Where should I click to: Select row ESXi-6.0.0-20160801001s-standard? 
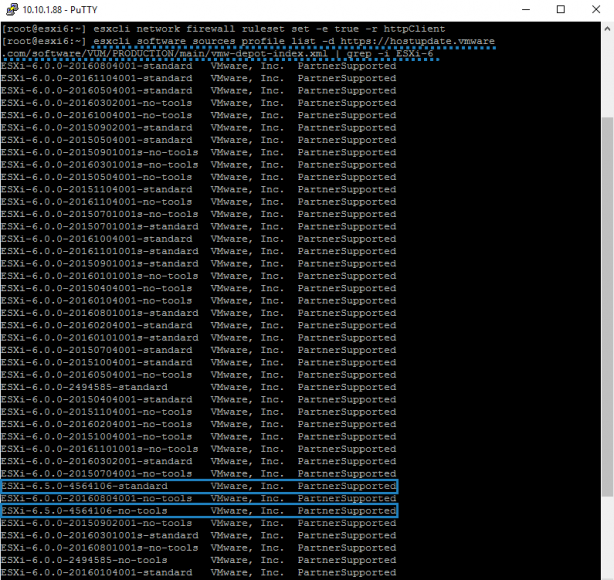199,313
